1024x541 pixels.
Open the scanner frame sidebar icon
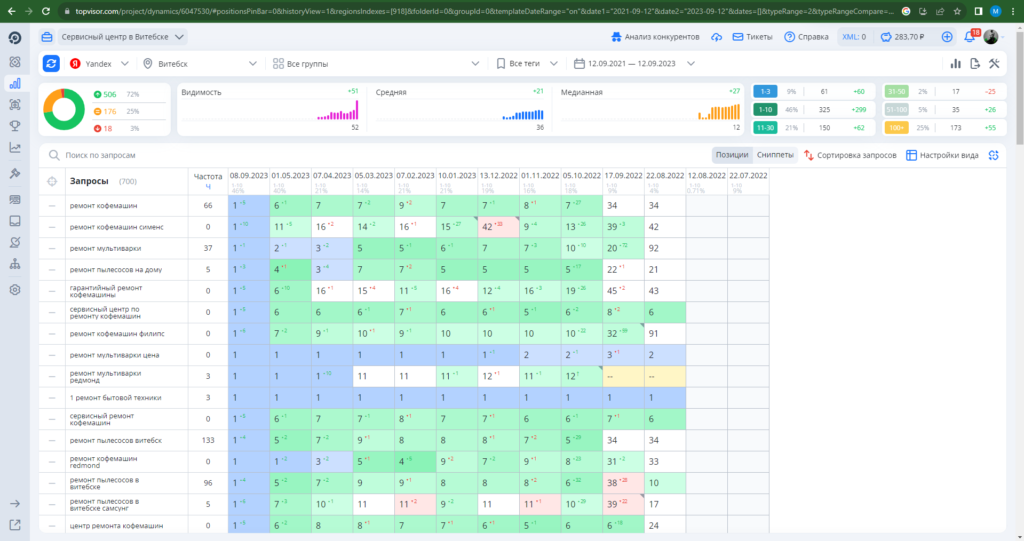(14, 105)
